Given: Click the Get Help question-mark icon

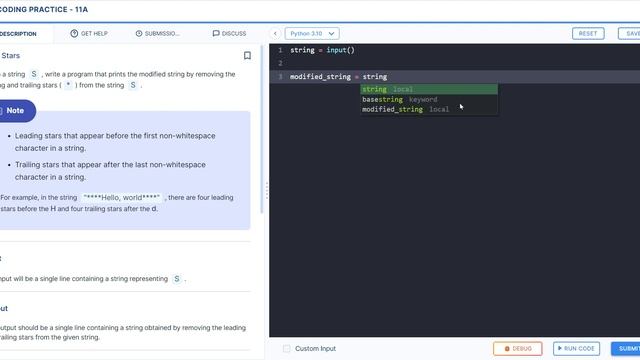Looking at the screenshot, I should point(74,33).
